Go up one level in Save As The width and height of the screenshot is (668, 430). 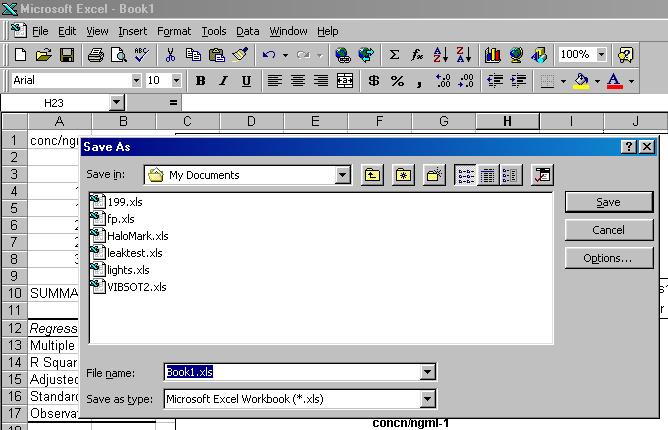(x=372, y=175)
